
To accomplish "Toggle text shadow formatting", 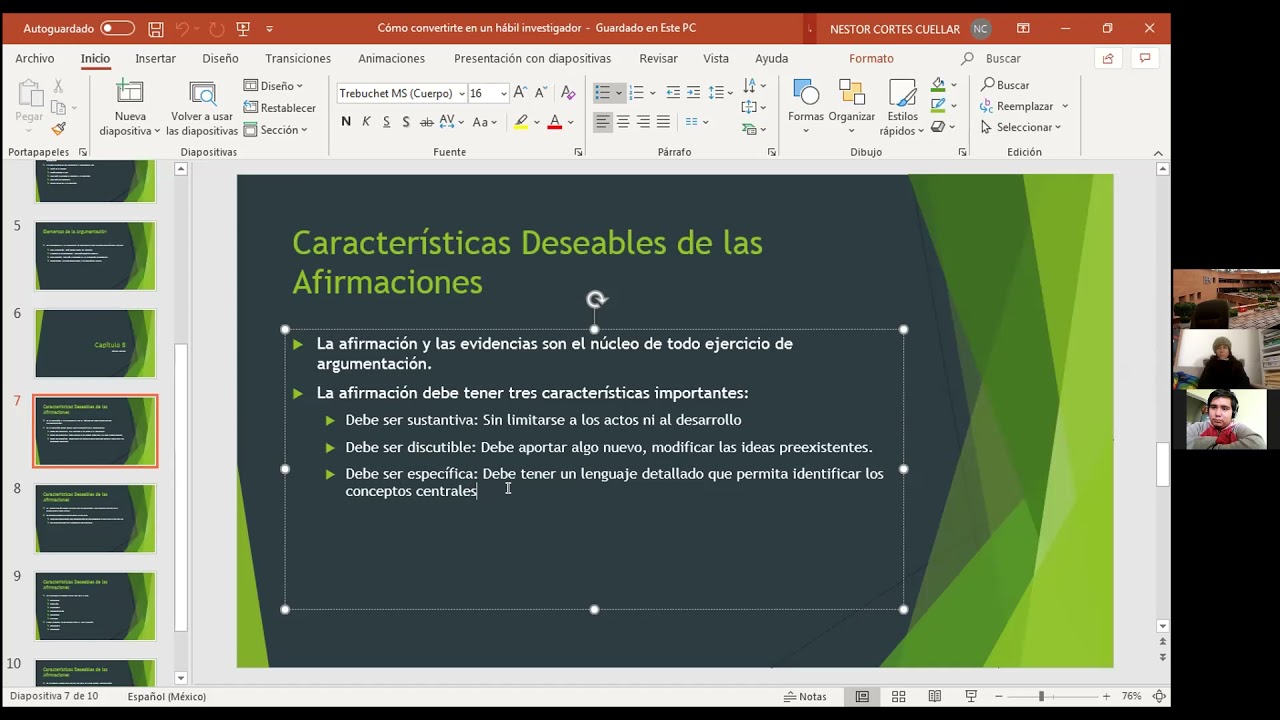I will click(406, 122).
